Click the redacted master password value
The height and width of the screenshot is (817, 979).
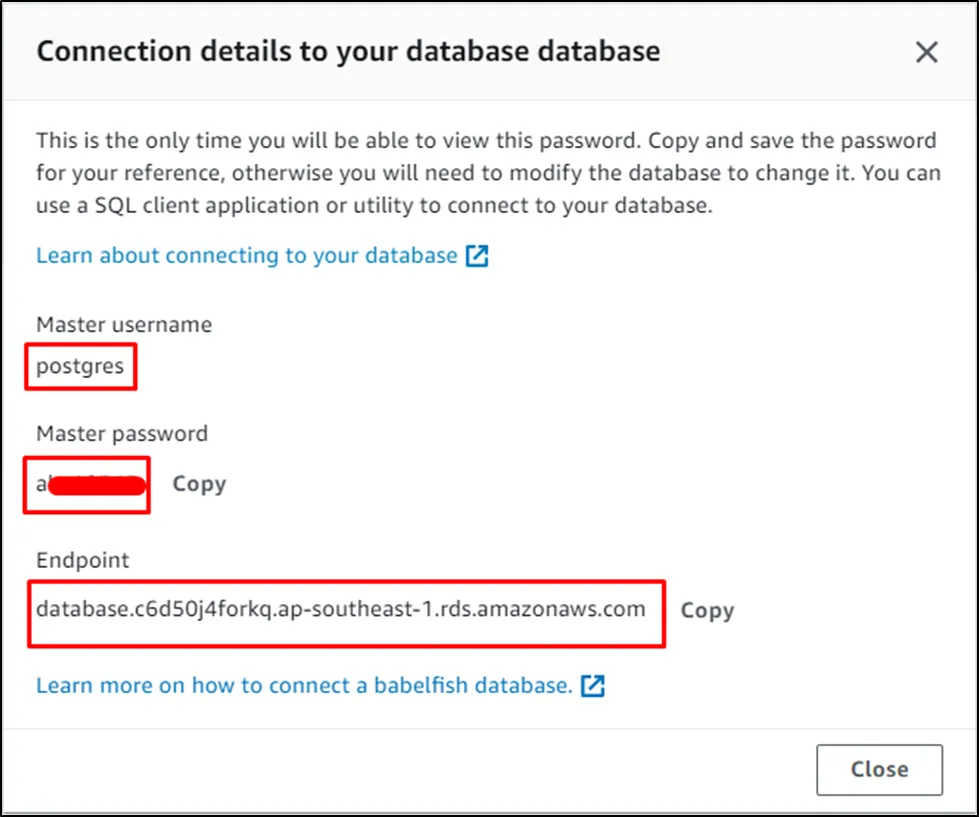(88, 485)
